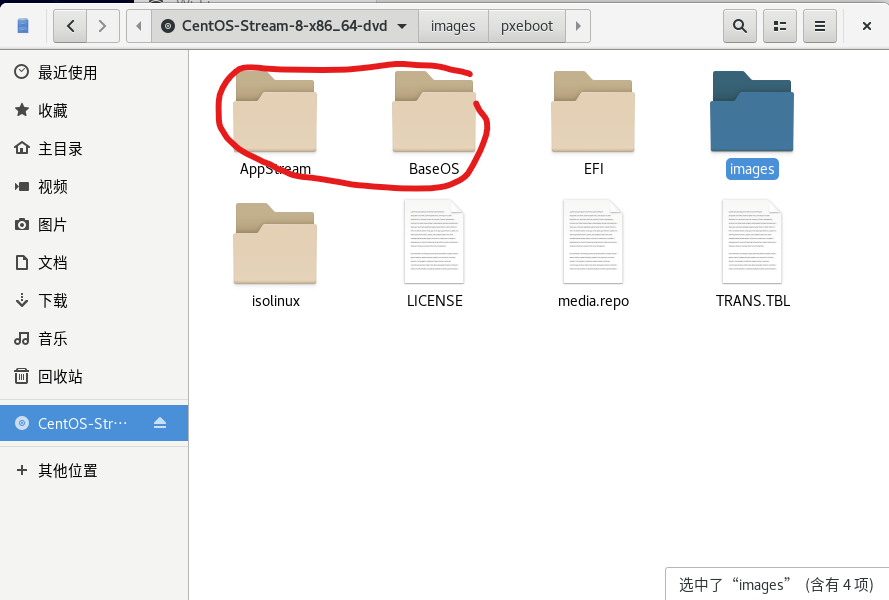Open 文档 documents folder in sidebar

pos(94,263)
